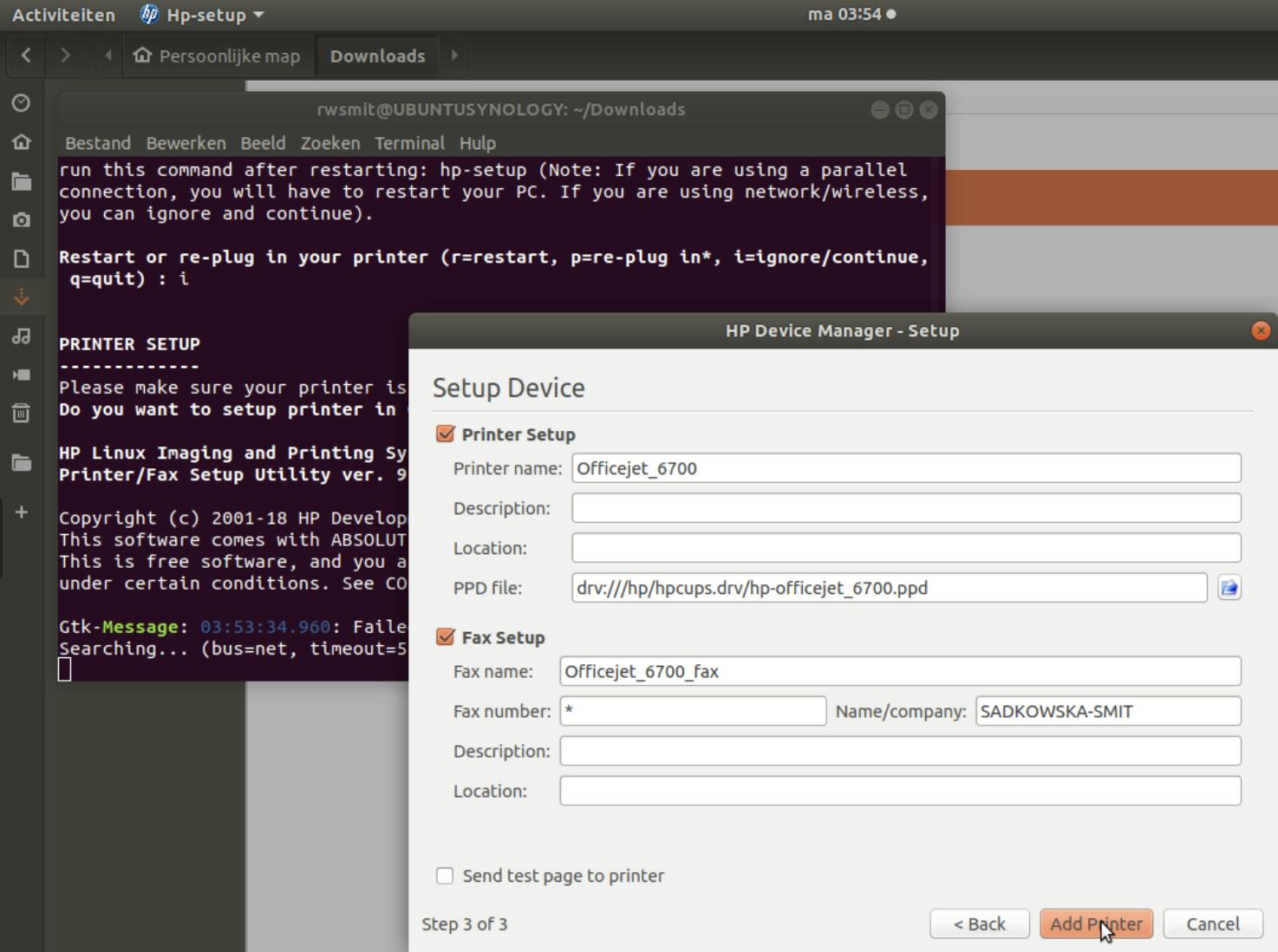The image size is (1278, 952).
Task: Select the Music sidebar icon
Action: (x=22, y=336)
